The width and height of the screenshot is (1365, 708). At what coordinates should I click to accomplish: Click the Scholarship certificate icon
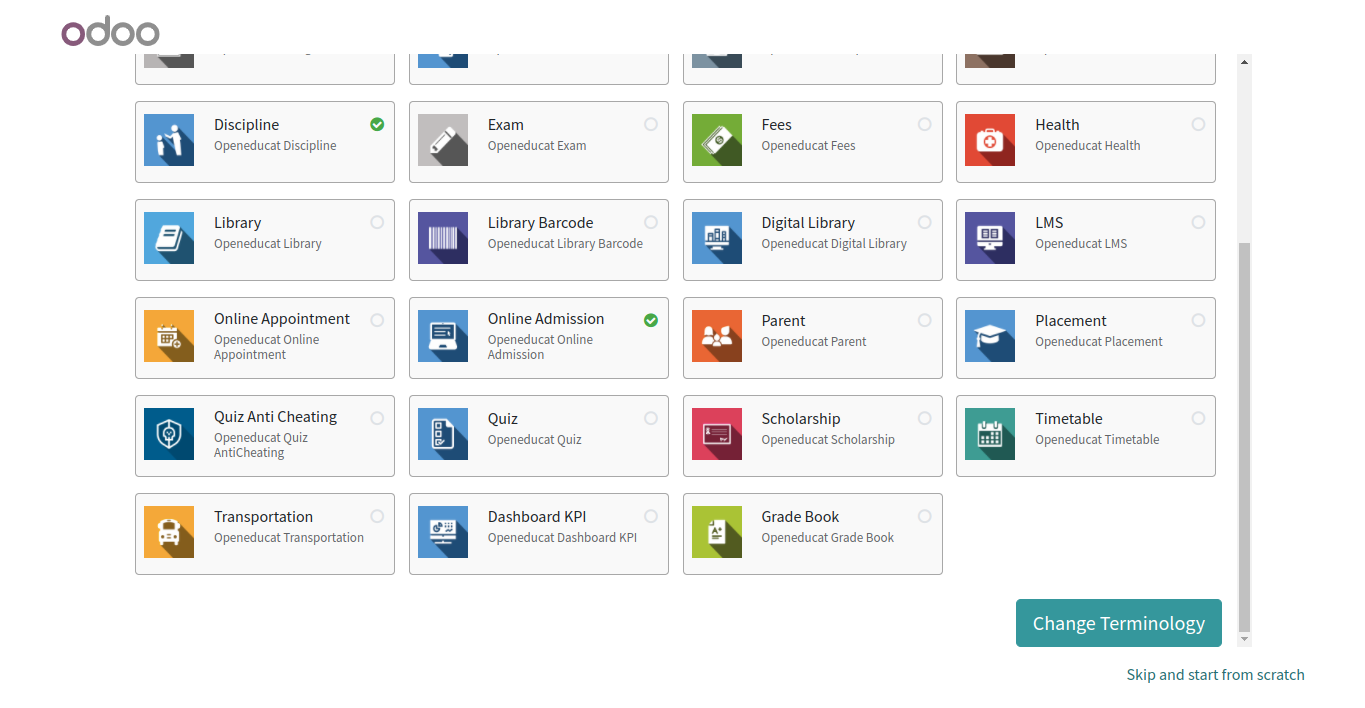(717, 434)
